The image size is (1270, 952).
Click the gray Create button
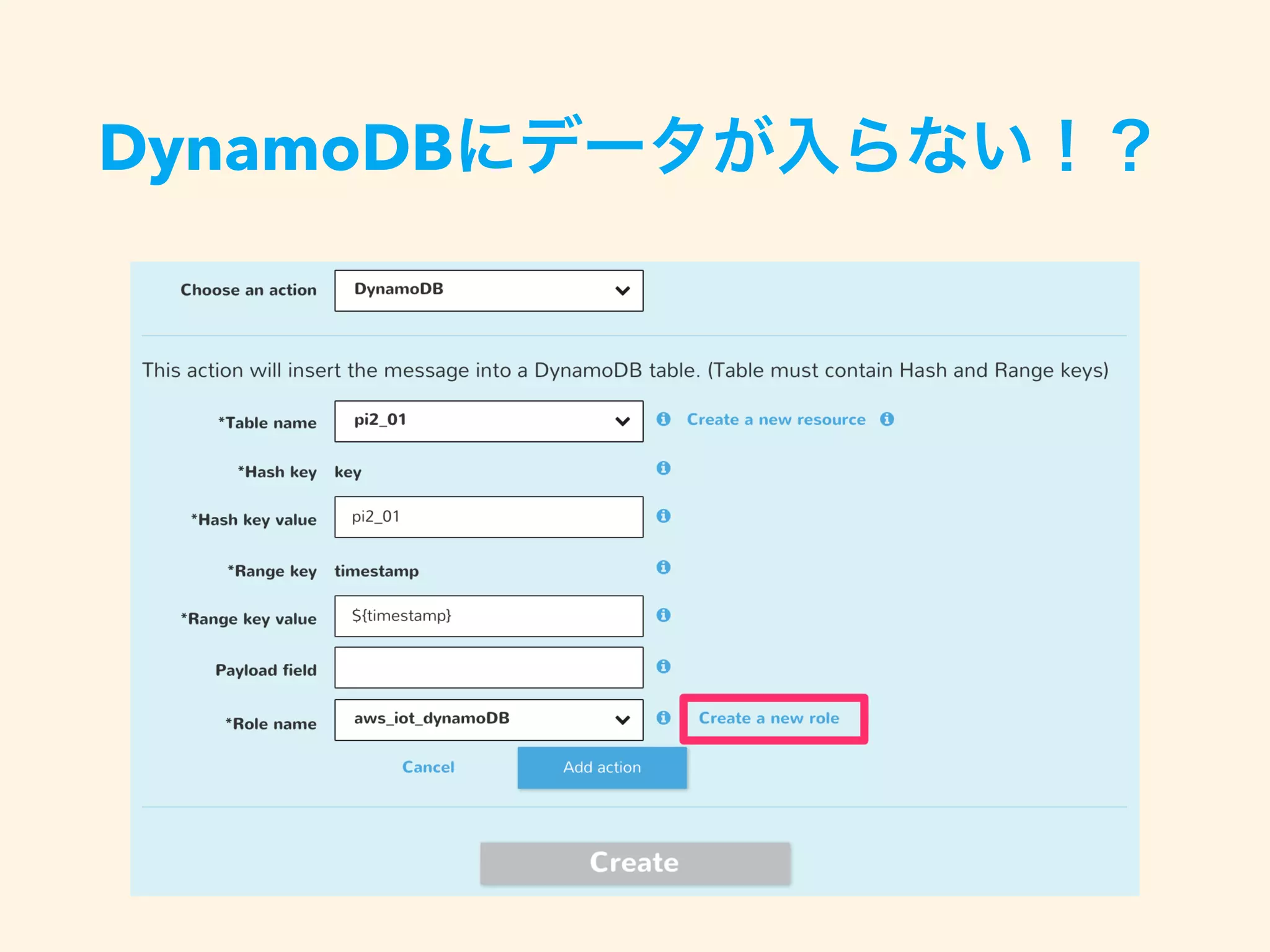pyautogui.click(x=635, y=863)
